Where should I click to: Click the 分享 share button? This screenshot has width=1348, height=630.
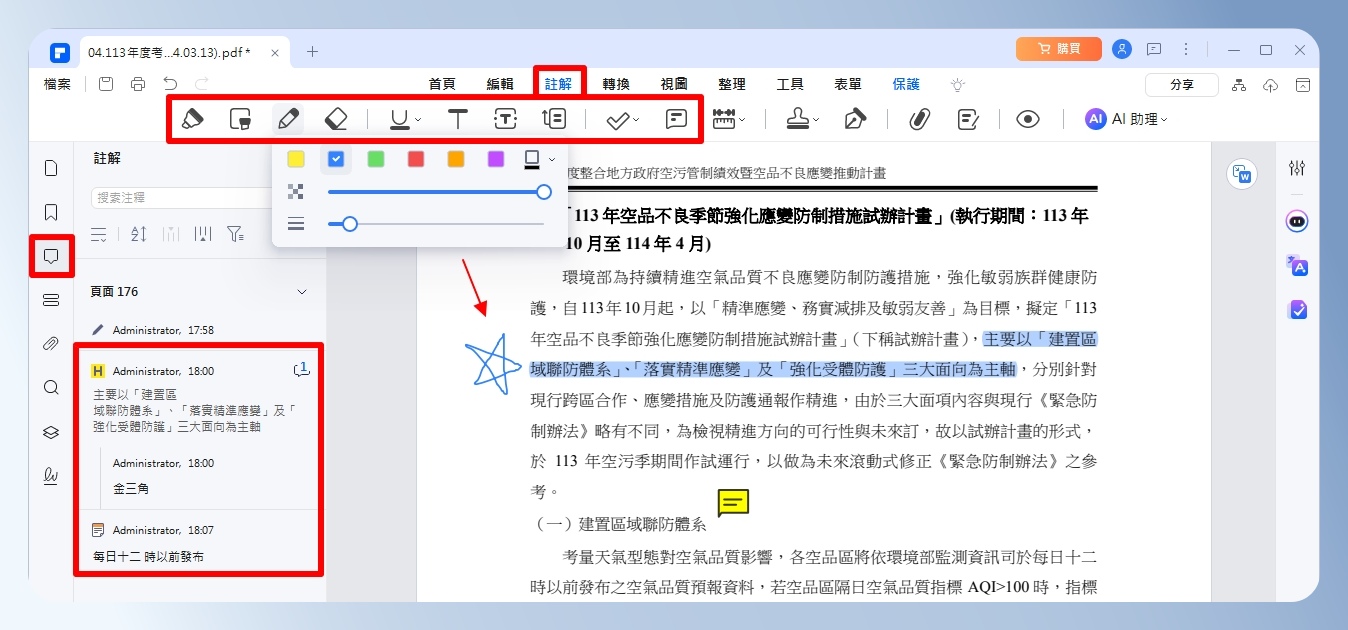1182,85
